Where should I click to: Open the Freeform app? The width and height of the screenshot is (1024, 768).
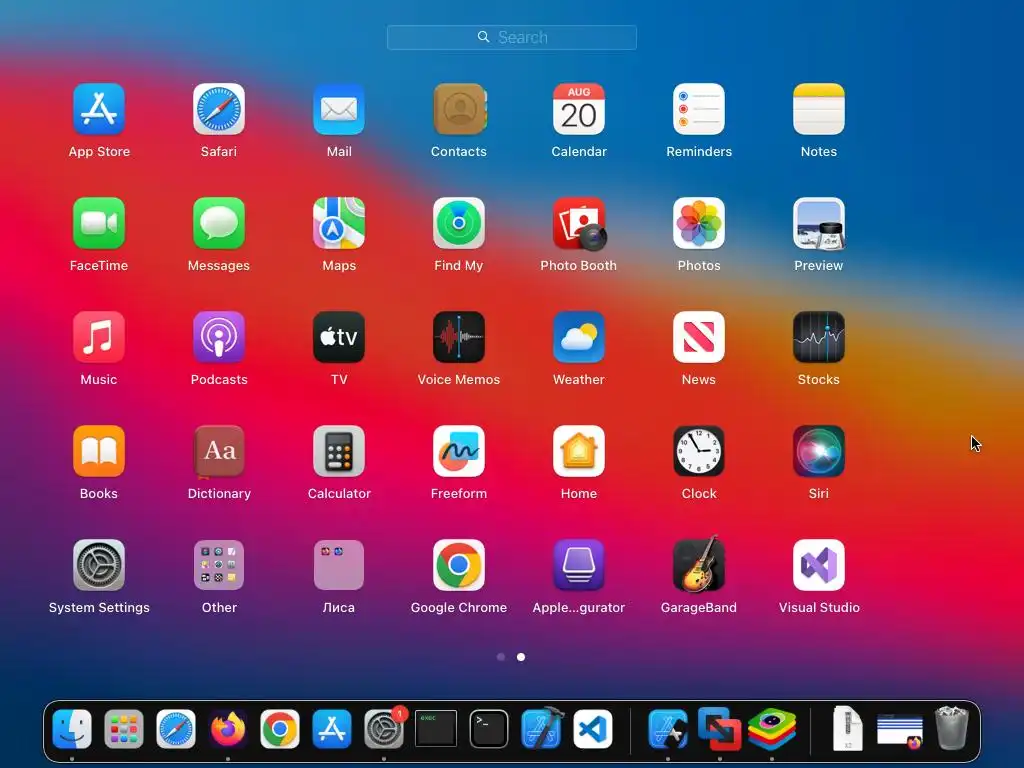(459, 451)
